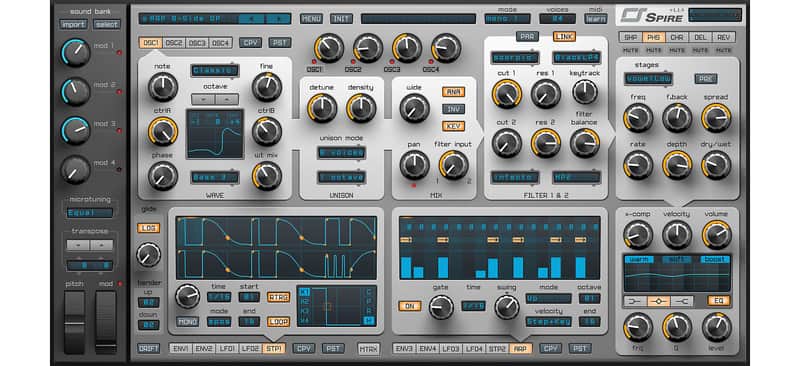
Task: Toggle the INV button in Mix
Action: coord(453,109)
